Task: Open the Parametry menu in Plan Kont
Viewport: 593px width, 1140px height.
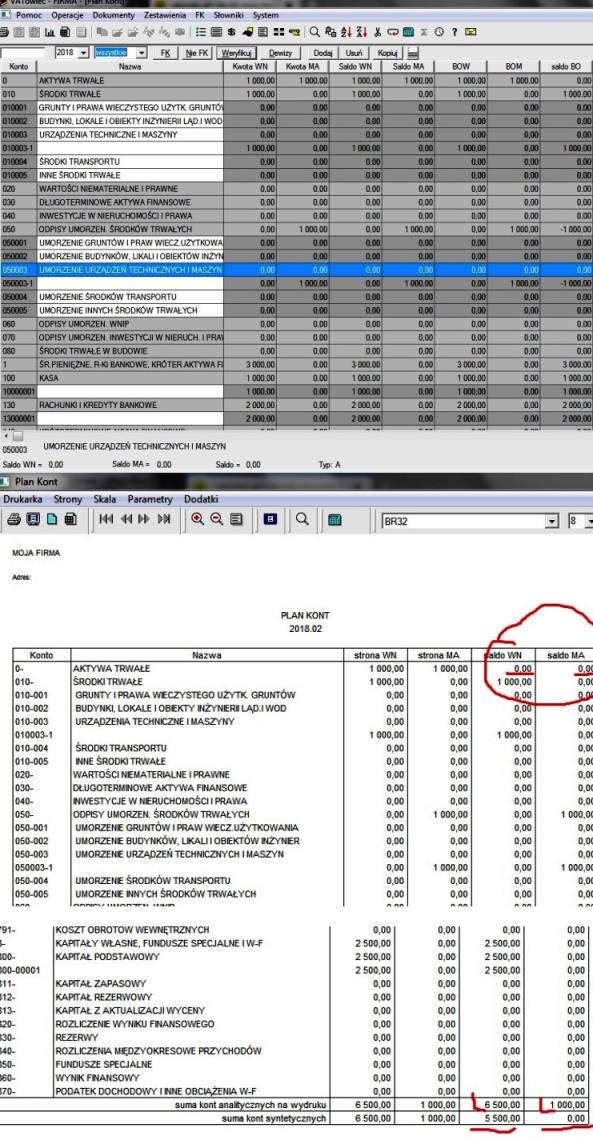Action: [x=150, y=499]
